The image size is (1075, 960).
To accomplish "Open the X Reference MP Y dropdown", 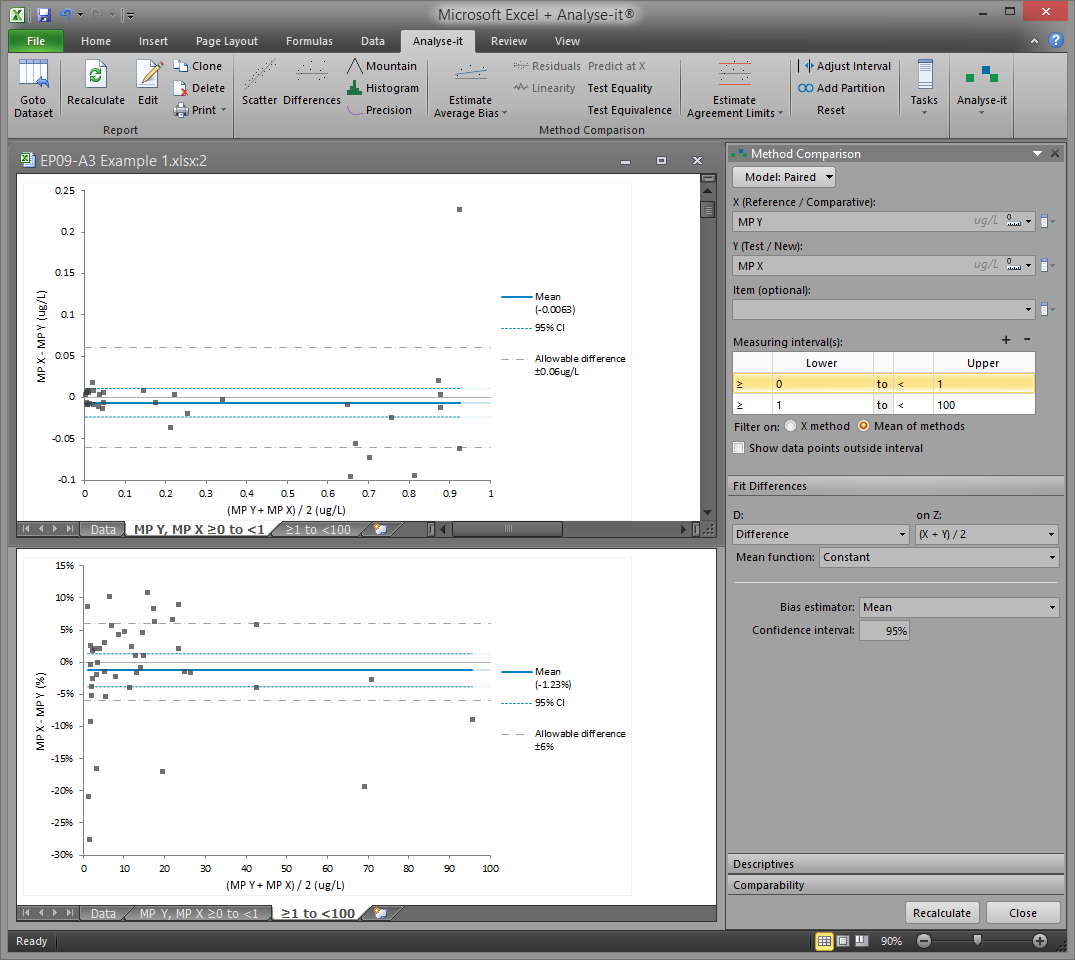I will point(1028,221).
